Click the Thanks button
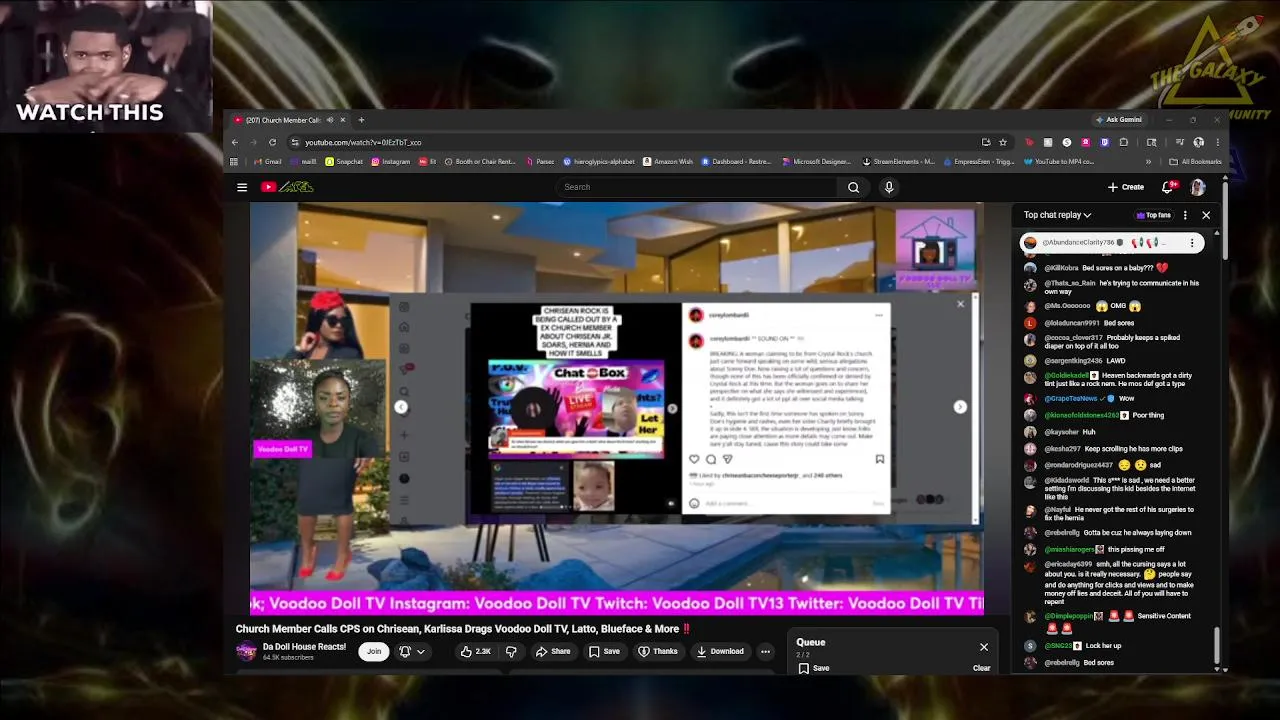This screenshot has width=1280, height=720. point(658,652)
